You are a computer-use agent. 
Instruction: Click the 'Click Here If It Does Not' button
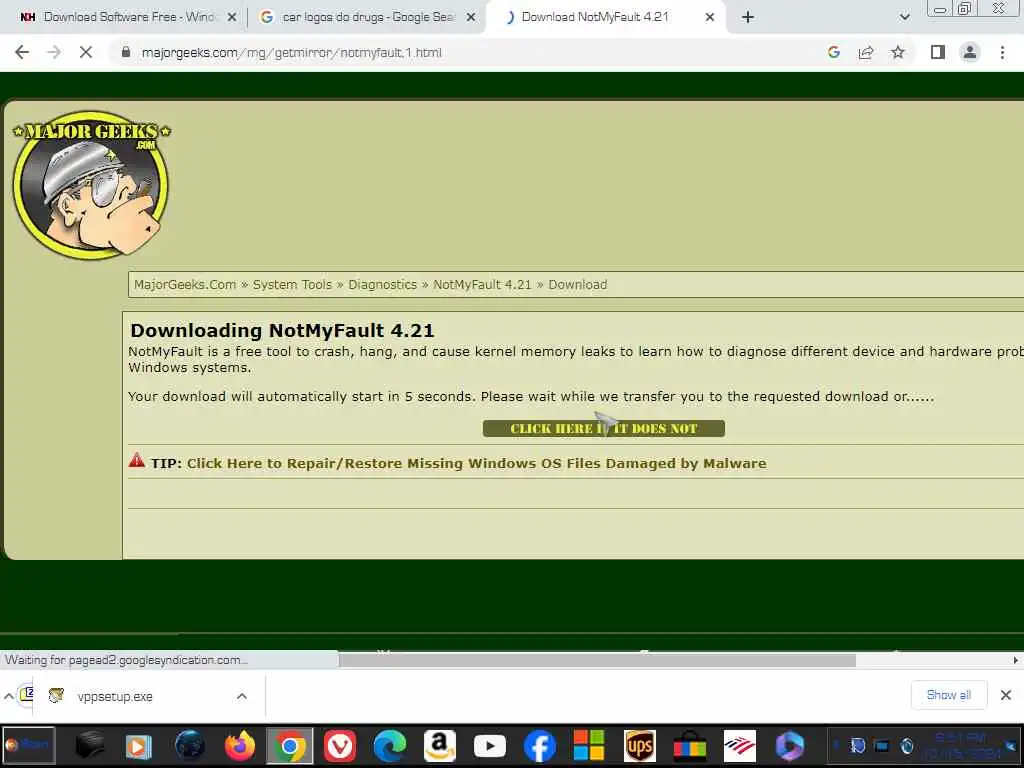pyautogui.click(x=603, y=428)
